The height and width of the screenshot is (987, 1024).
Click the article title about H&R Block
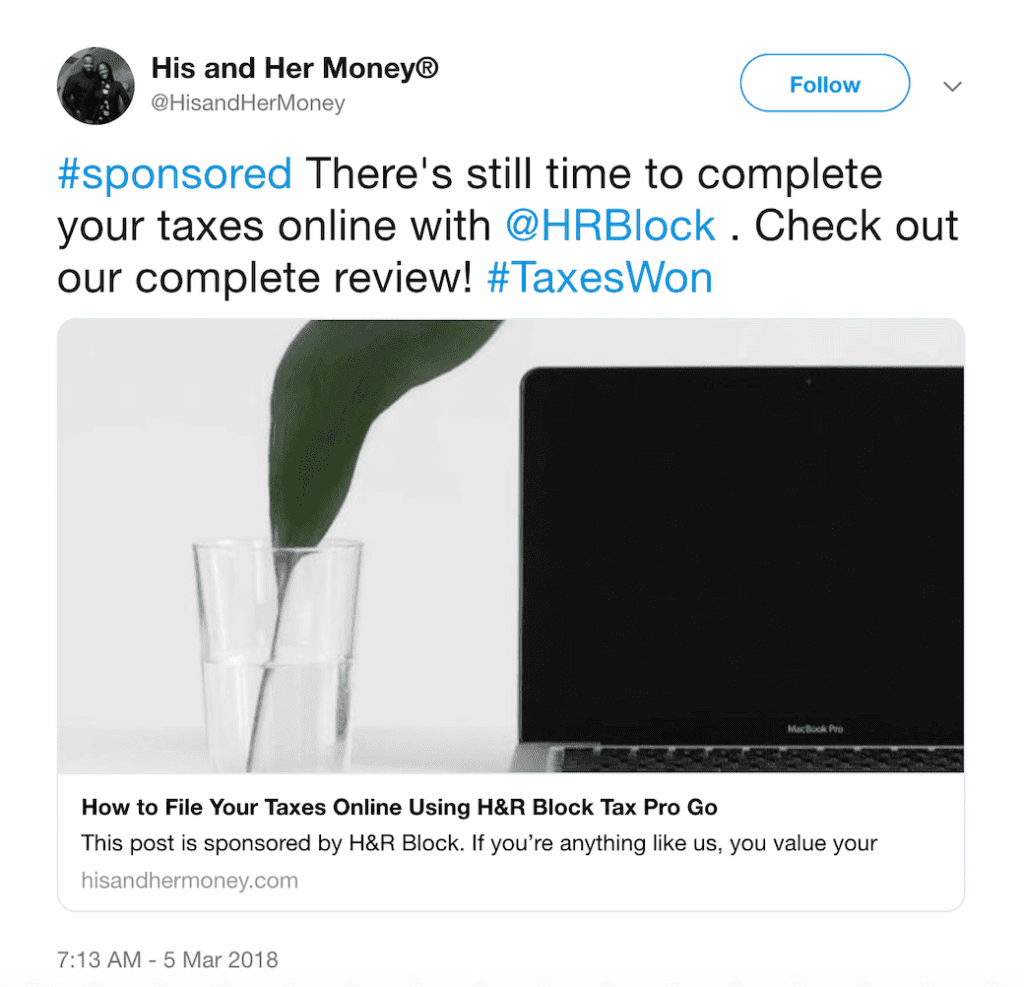pyautogui.click(x=399, y=806)
